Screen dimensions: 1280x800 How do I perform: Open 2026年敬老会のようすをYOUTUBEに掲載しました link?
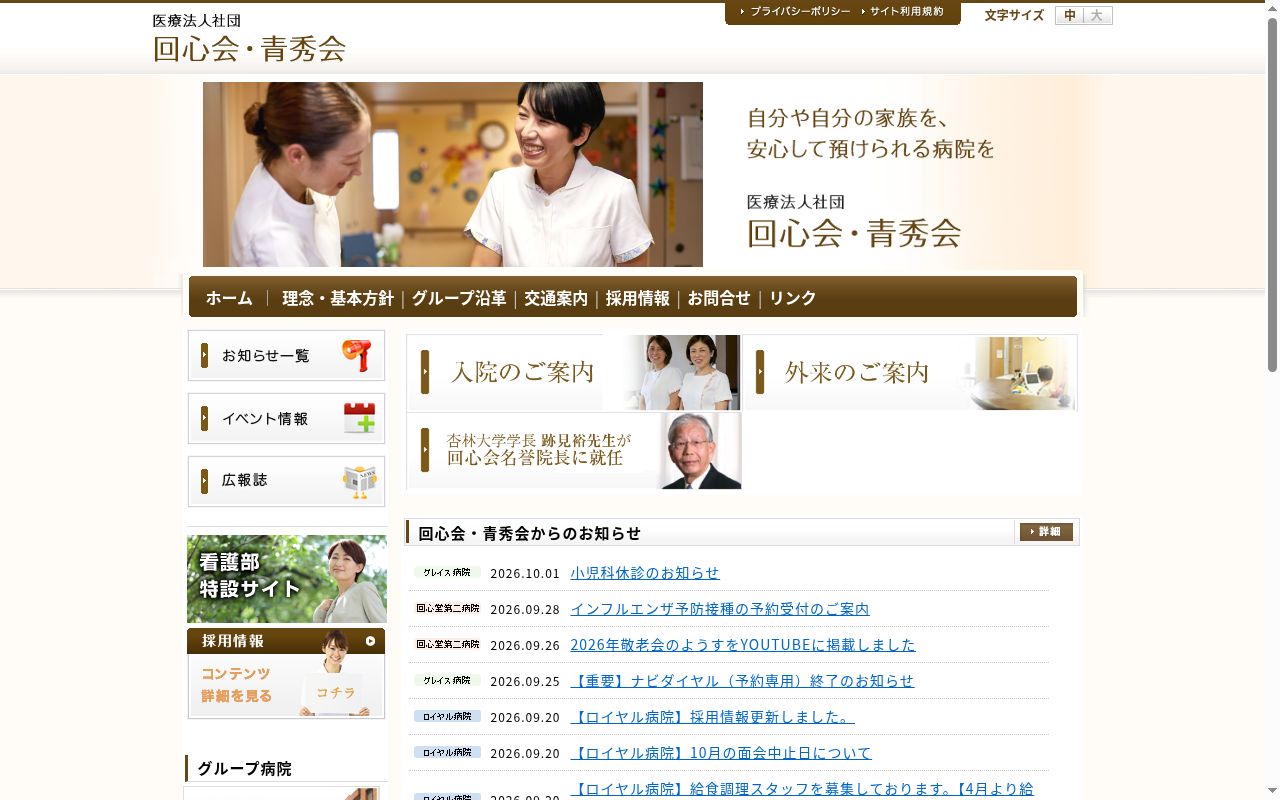(743, 645)
